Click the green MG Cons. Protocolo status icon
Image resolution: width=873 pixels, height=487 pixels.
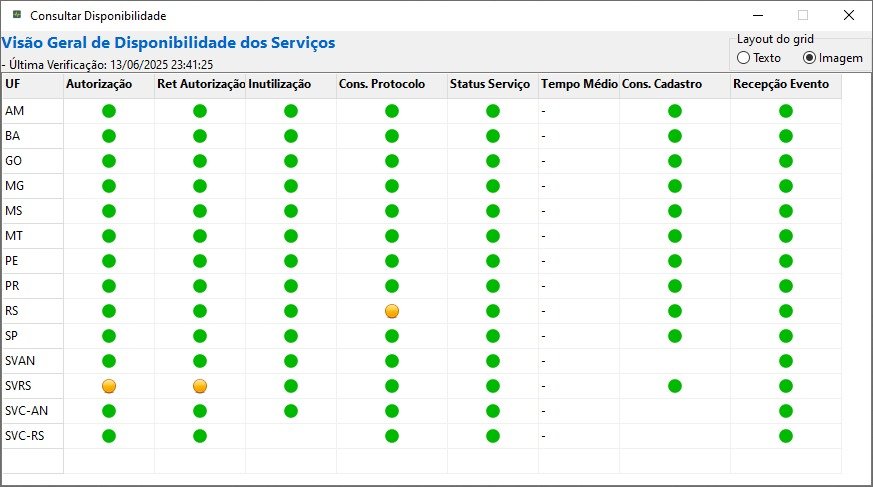tap(392, 186)
